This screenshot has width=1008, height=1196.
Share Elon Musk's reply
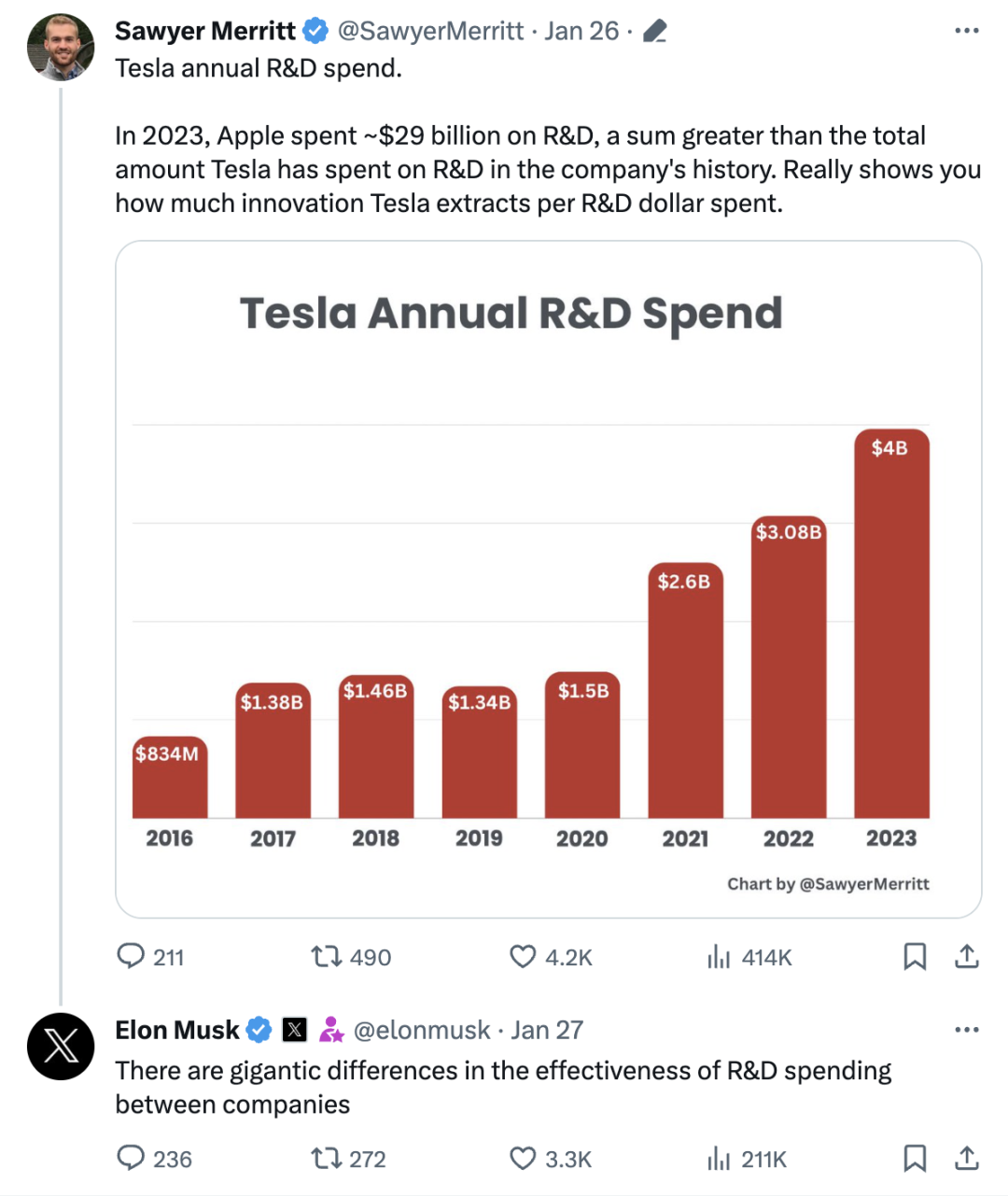click(x=967, y=1159)
